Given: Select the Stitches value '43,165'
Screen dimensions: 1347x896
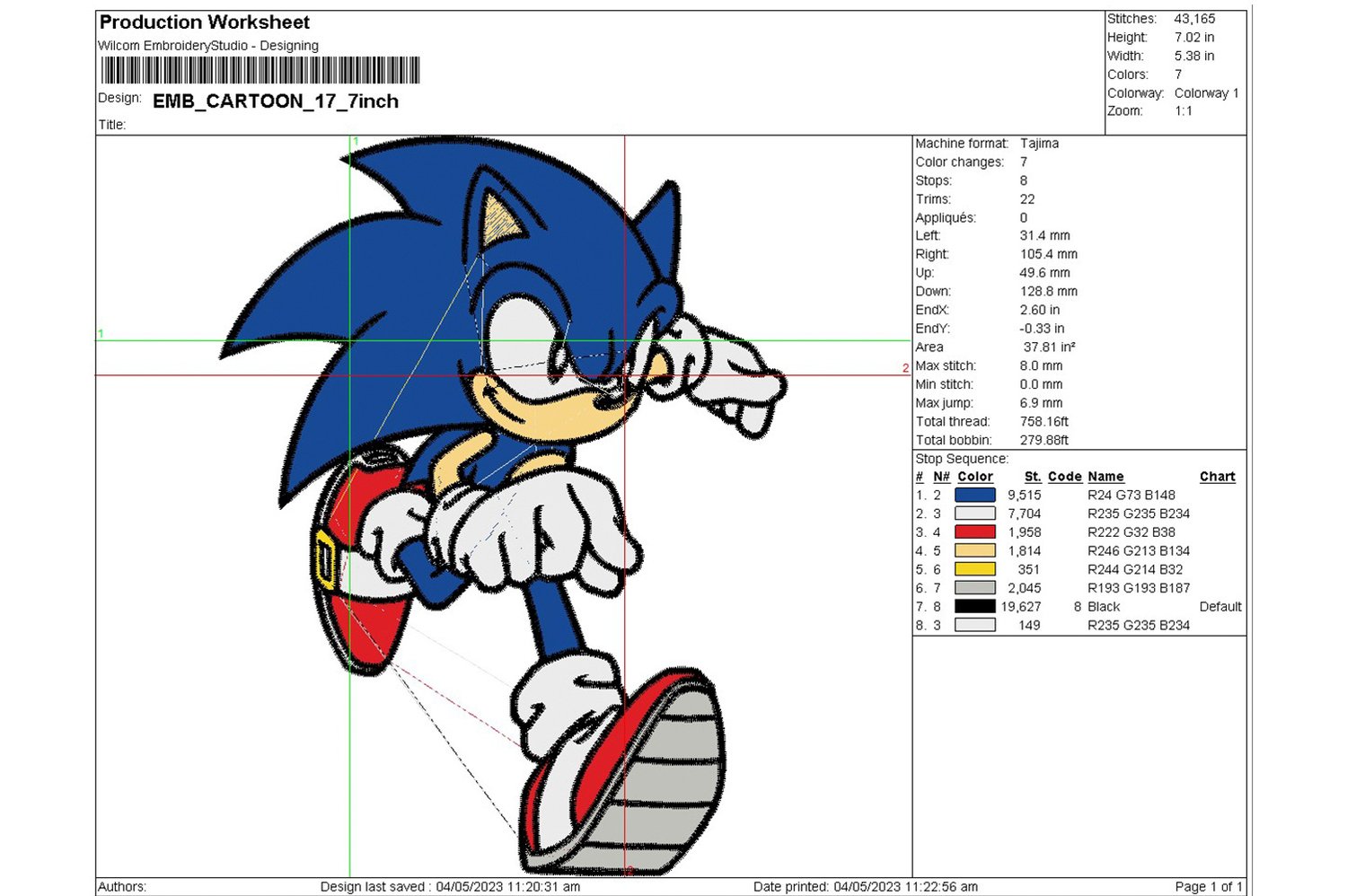Looking at the screenshot, I should tap(1194, 19).
